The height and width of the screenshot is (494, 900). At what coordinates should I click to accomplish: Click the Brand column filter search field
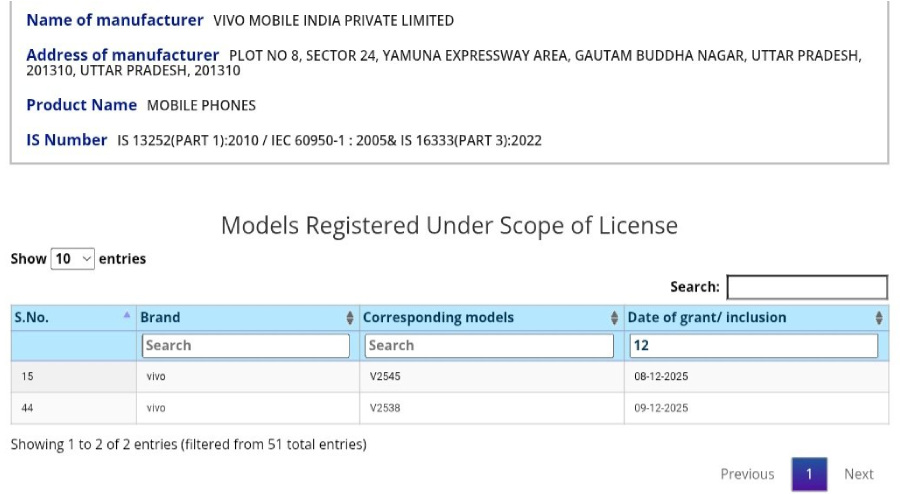click(x=246, y=345)
